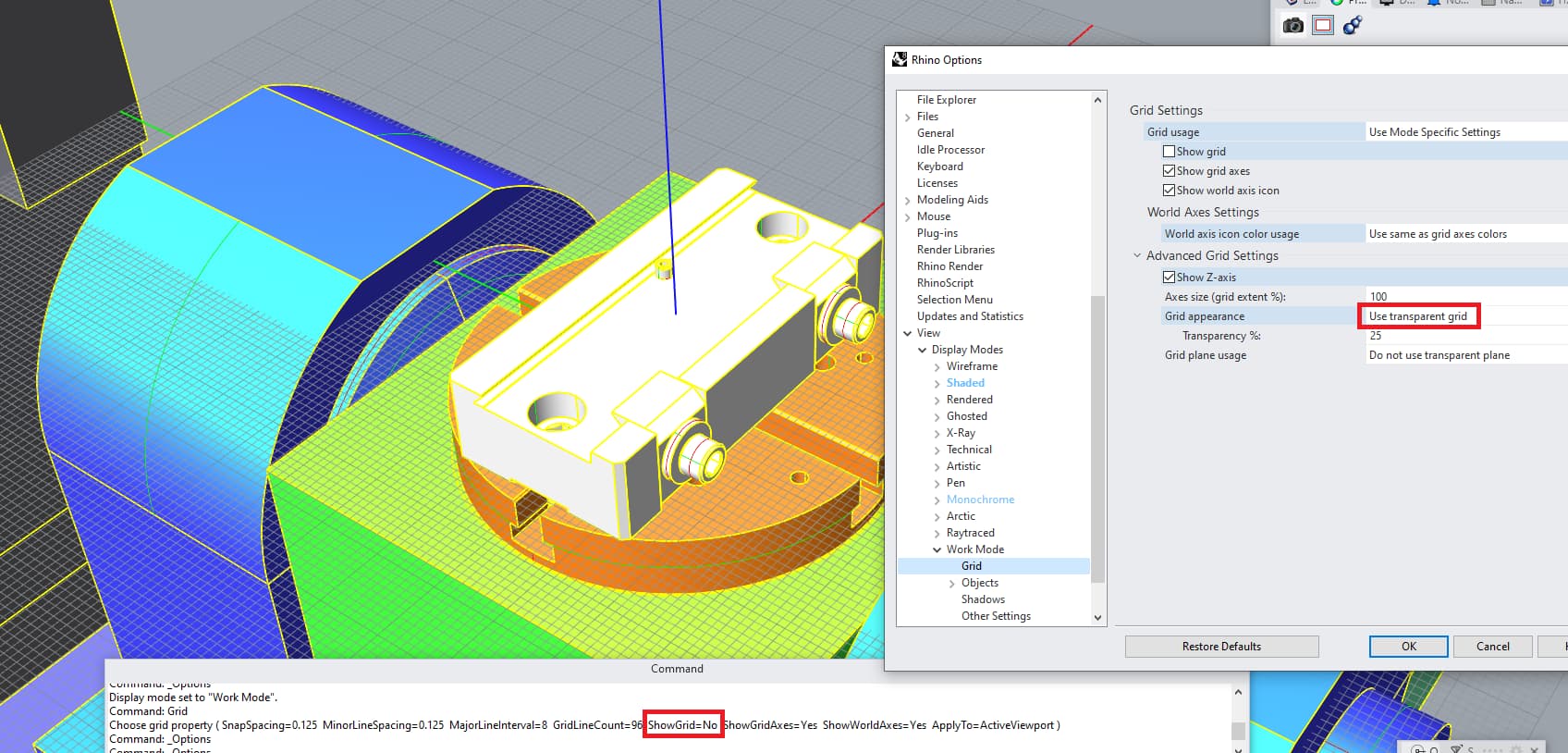Select the X-Ray display mode
This screenshot has width=1568, height=753.
[961, 433]
